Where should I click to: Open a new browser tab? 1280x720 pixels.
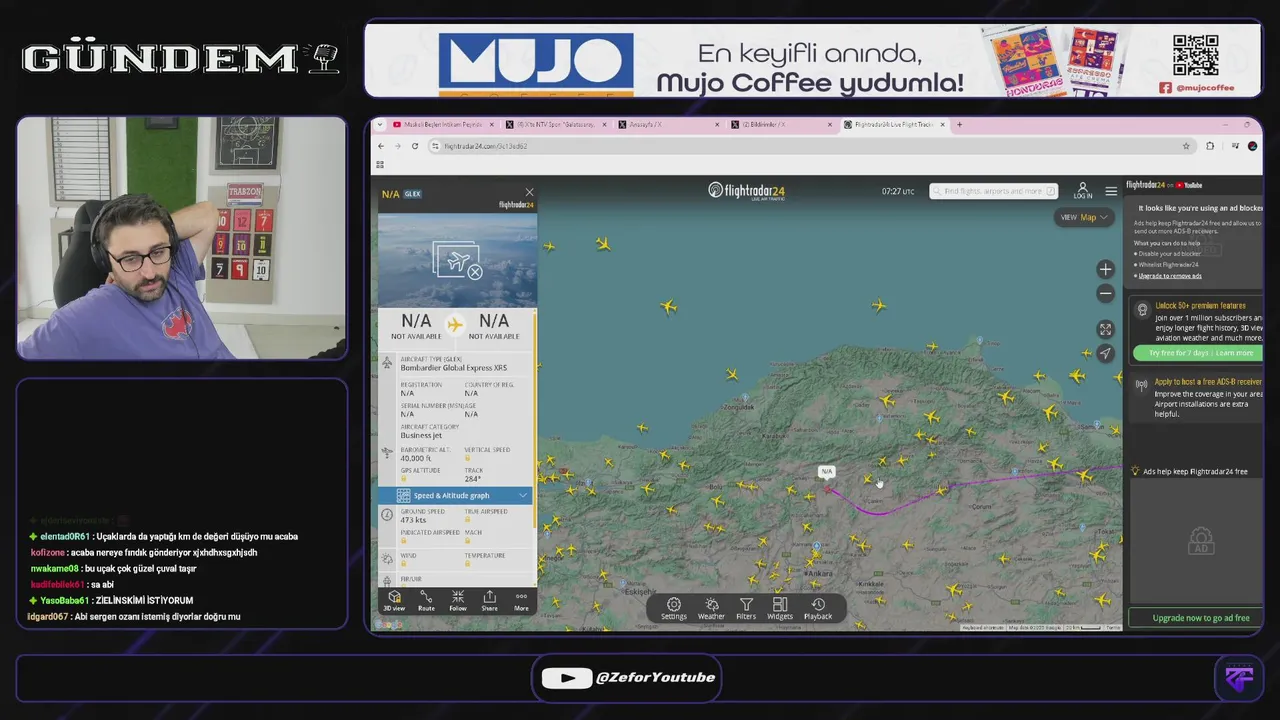point(959,125)
